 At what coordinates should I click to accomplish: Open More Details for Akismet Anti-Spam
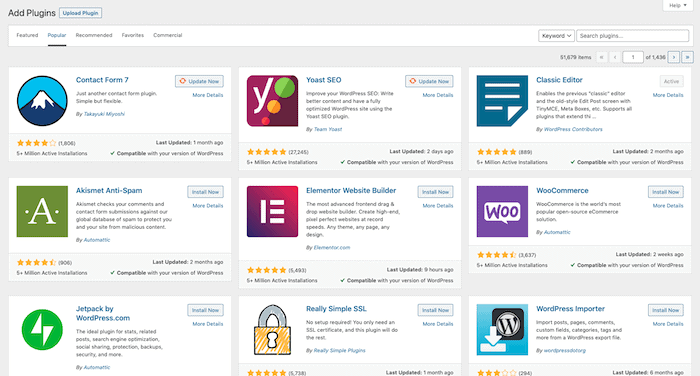tap(208, 206)
